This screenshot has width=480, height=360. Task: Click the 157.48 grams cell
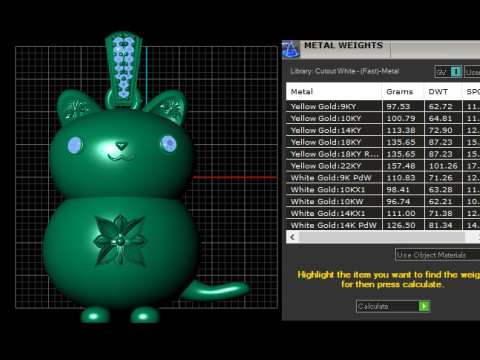(x=403, y=166)
